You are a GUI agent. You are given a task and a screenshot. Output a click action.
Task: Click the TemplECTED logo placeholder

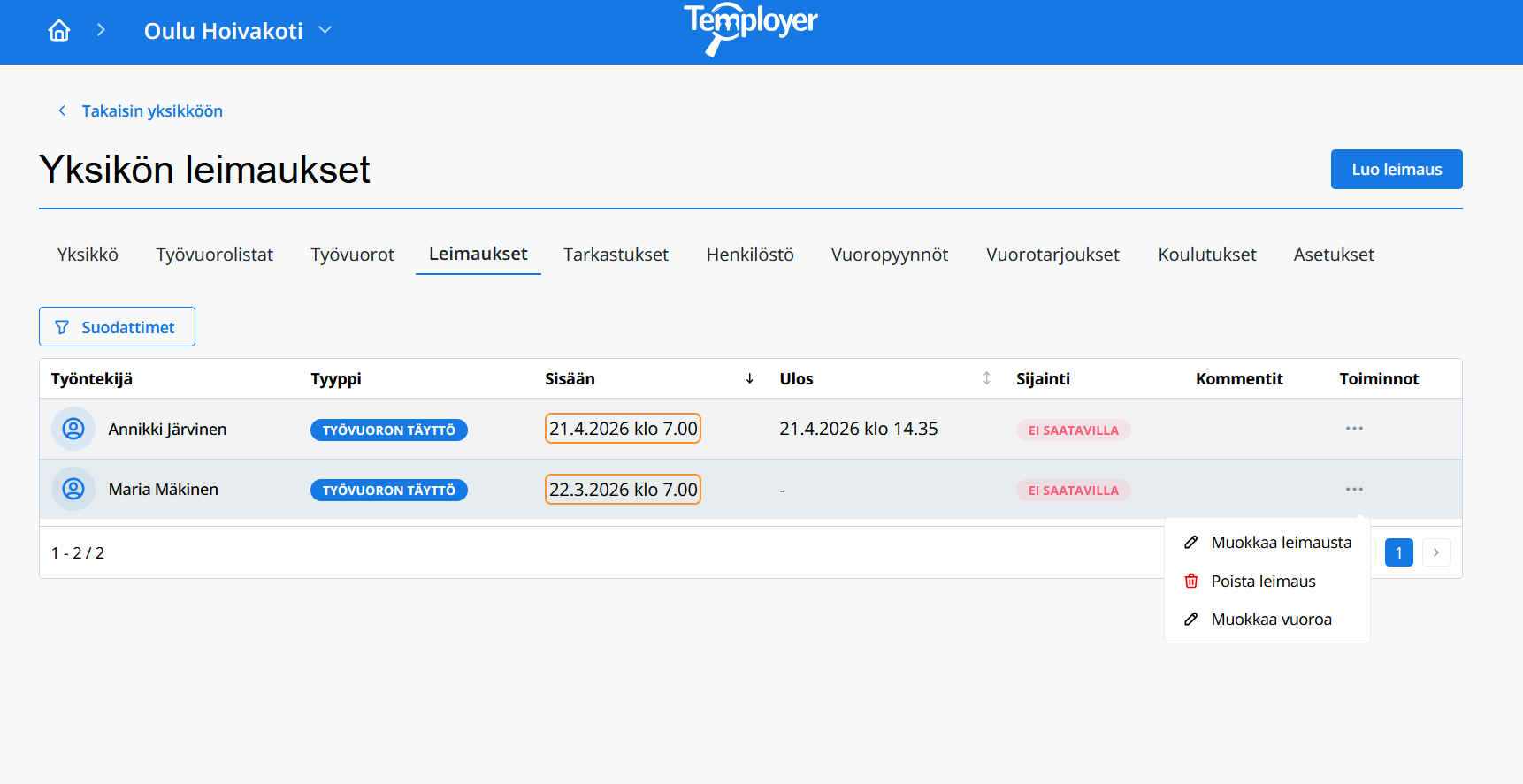750,29
